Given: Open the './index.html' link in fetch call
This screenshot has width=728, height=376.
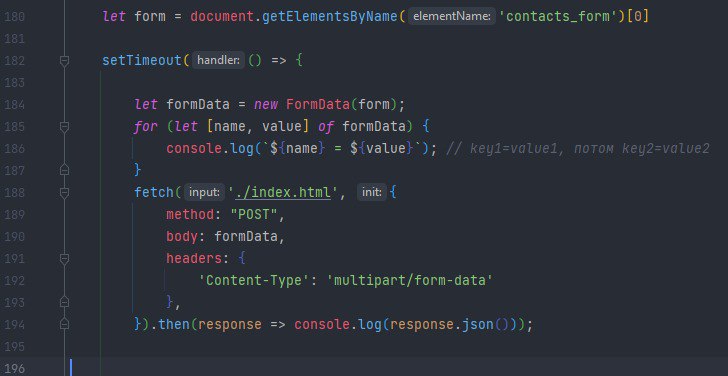Looking at the screenshot, I should [283, 192].
